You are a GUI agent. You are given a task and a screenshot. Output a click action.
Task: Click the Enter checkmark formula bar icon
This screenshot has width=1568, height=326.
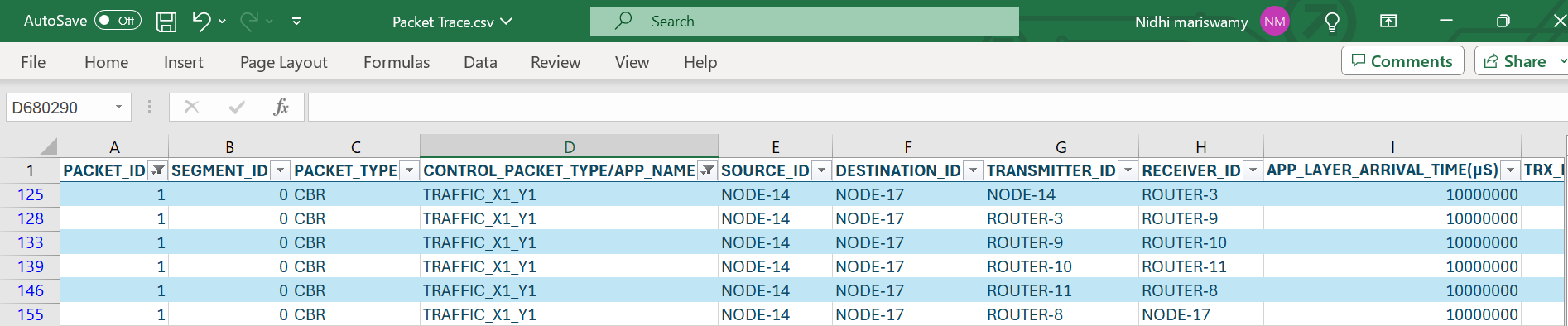[237, 107]
